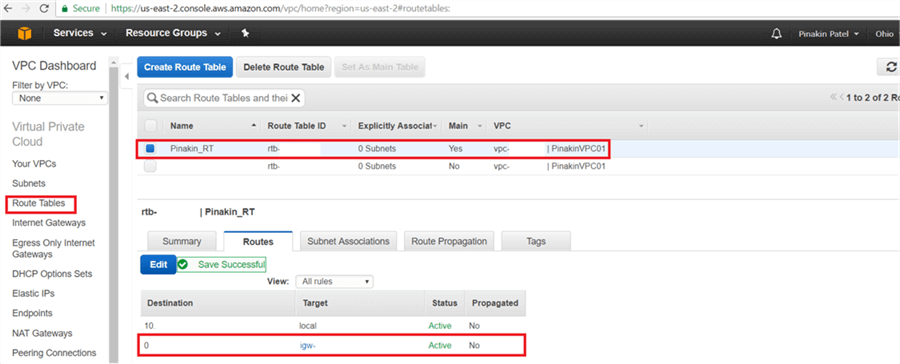The image size is (900, 364).
Task: Collapse sidebar with left triangle handle
Action: pyautogui.click(x=126, y=76)
